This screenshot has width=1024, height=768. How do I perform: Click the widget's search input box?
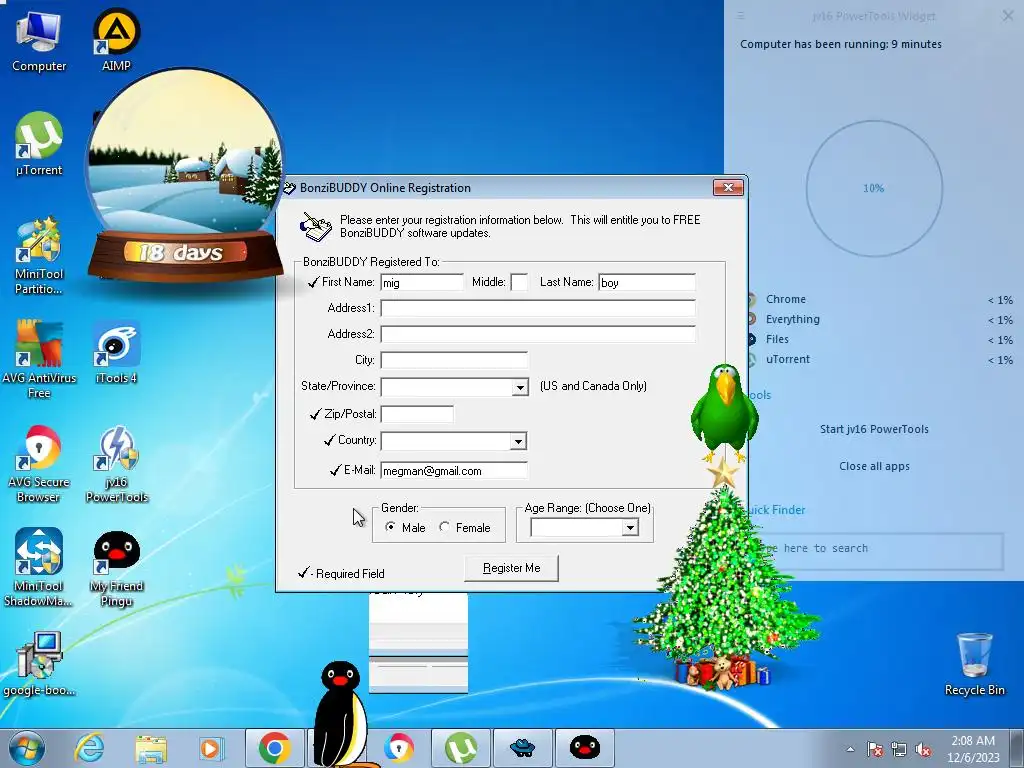[876, 550]
